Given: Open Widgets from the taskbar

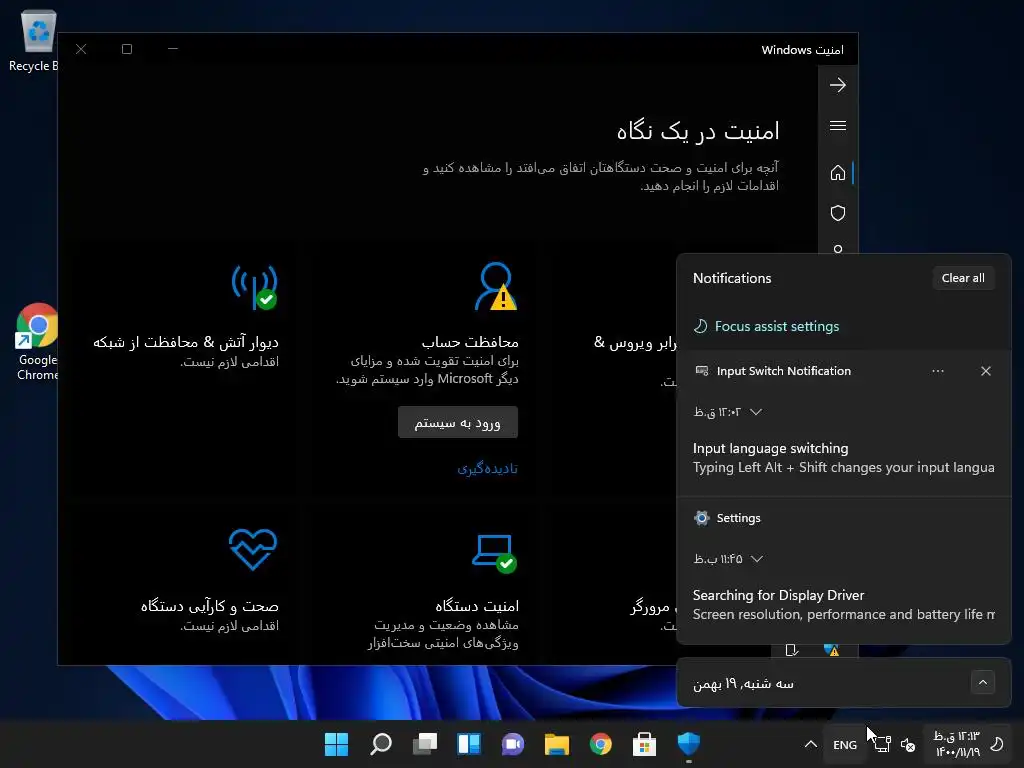Looking at the screenshot, I should tap(469, 744).
